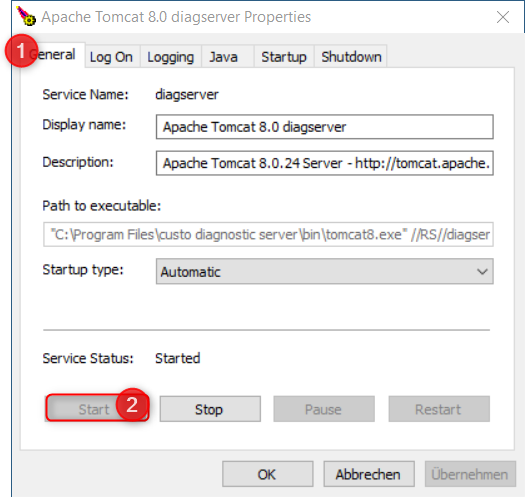Cancel with the Abbrechen button
Viewport: 525px width, 497px height.
369,474
